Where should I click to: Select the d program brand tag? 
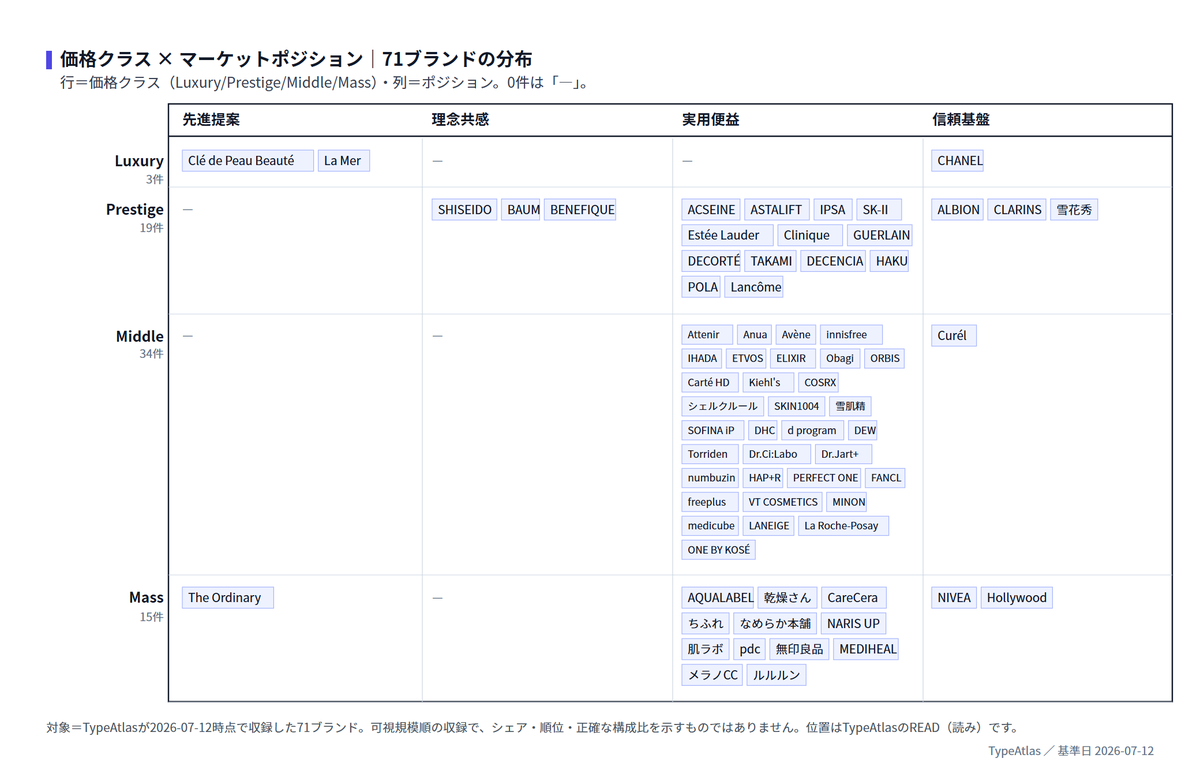(x=812, y=430)
